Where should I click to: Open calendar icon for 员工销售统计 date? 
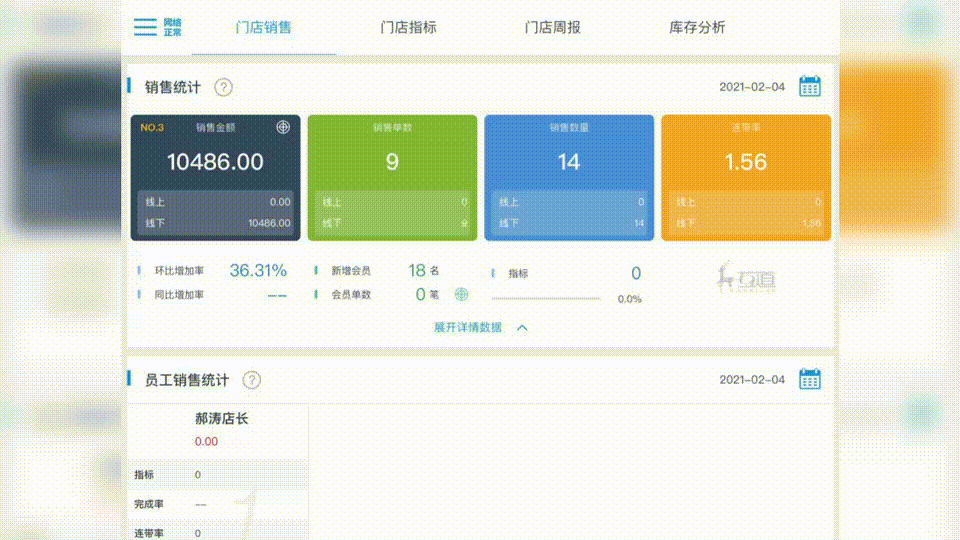(x=809, y=379)
